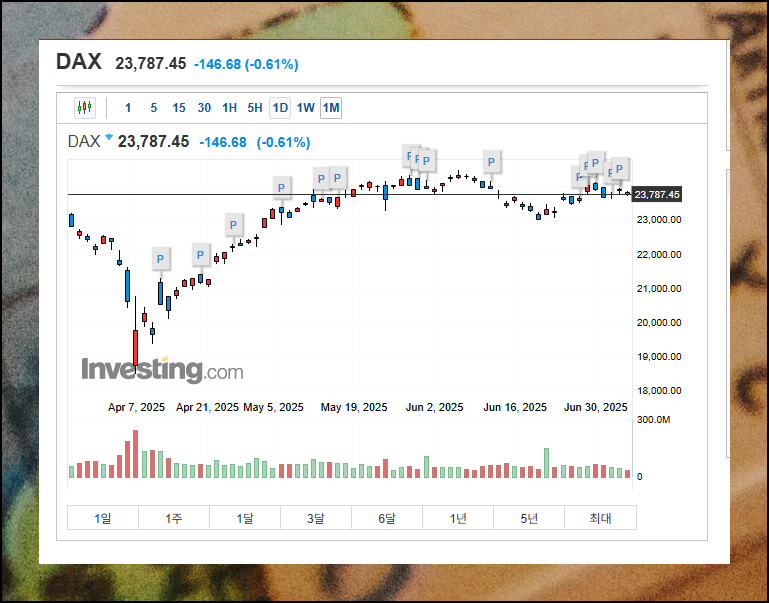This screenshot has height=603, width=769.
Task: Choose the 1D interval
Action: (x=280, y=108)
